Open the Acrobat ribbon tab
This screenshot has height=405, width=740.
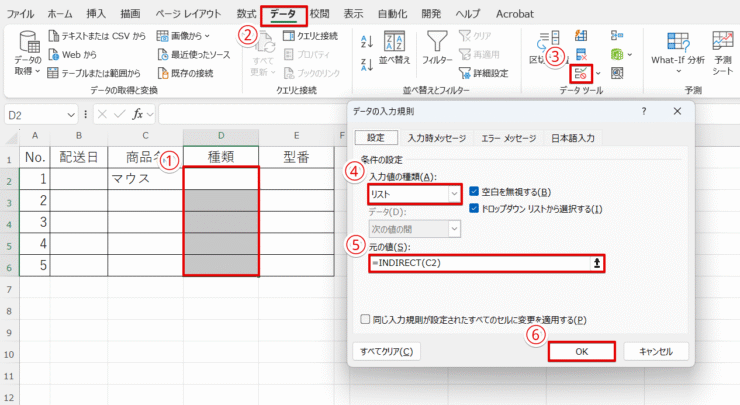515,14
